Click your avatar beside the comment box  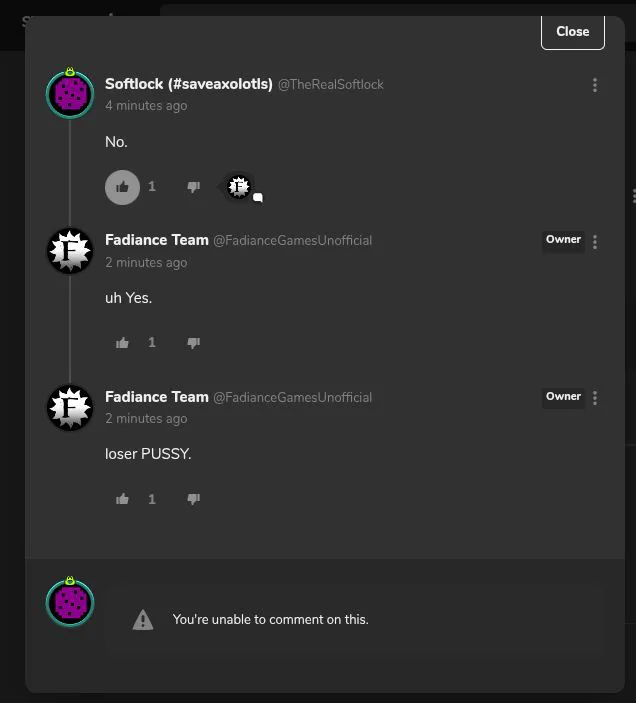(70, 602)
